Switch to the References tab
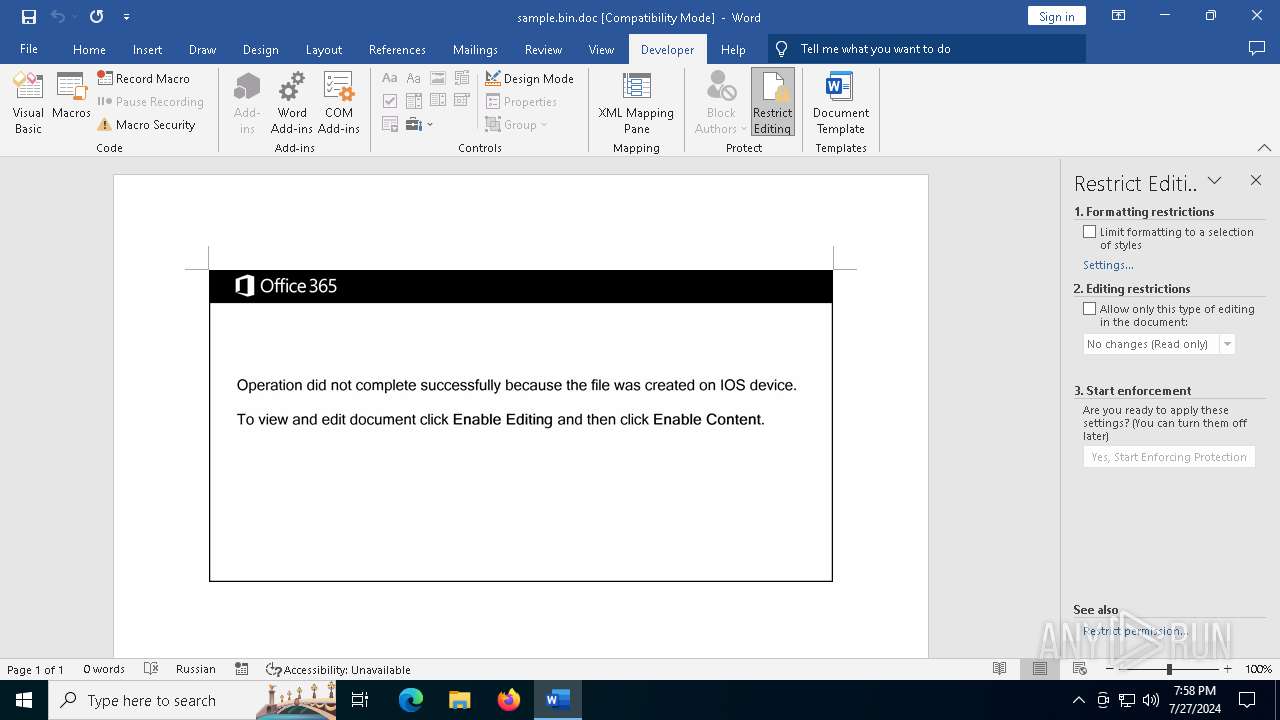This screenshot has height=720, width=1280. click(397, 49)
